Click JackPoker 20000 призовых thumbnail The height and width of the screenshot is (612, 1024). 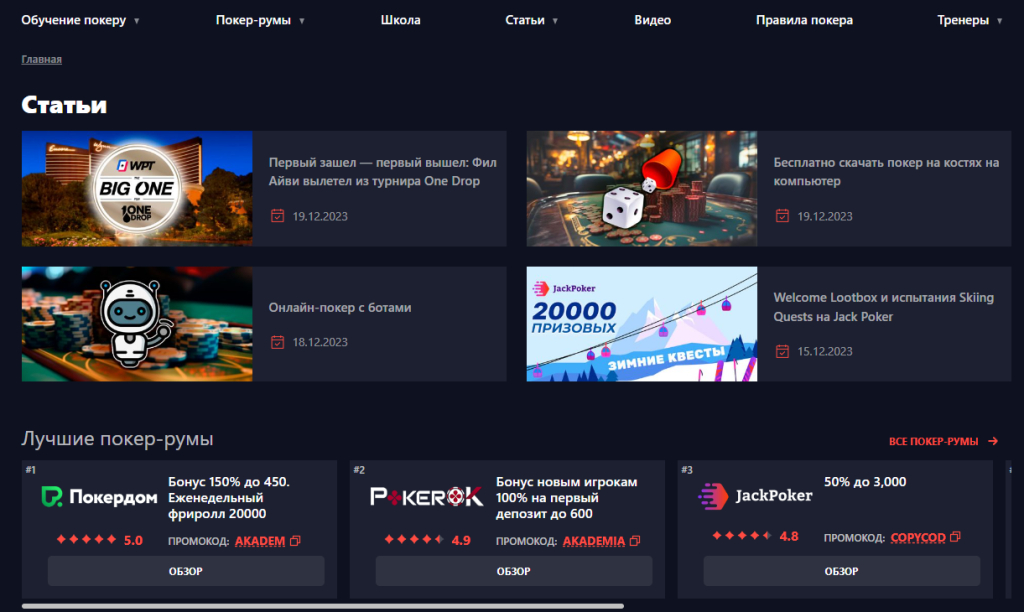(642, 324)
